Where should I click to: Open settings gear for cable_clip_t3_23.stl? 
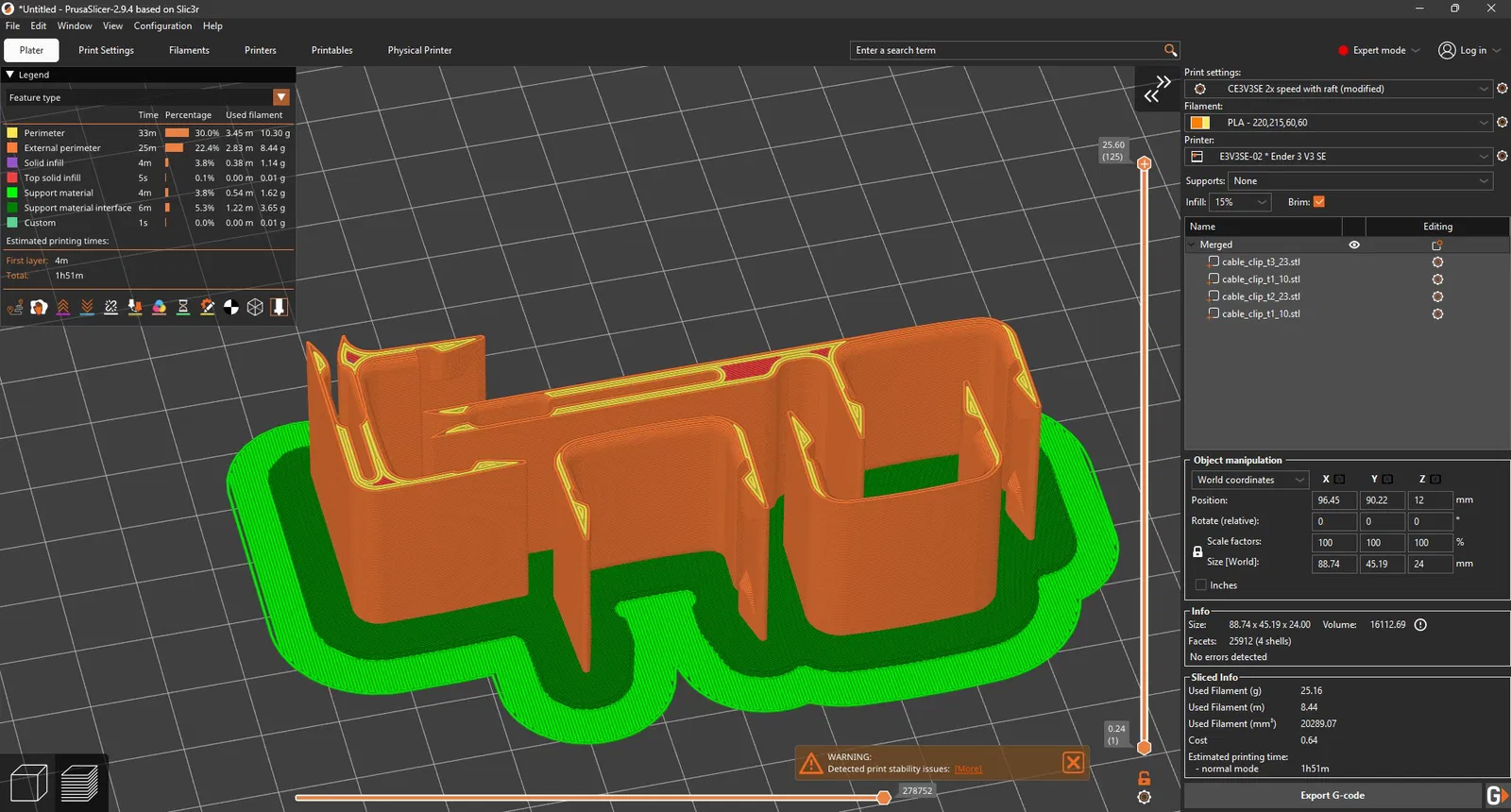coord(1437,262)
